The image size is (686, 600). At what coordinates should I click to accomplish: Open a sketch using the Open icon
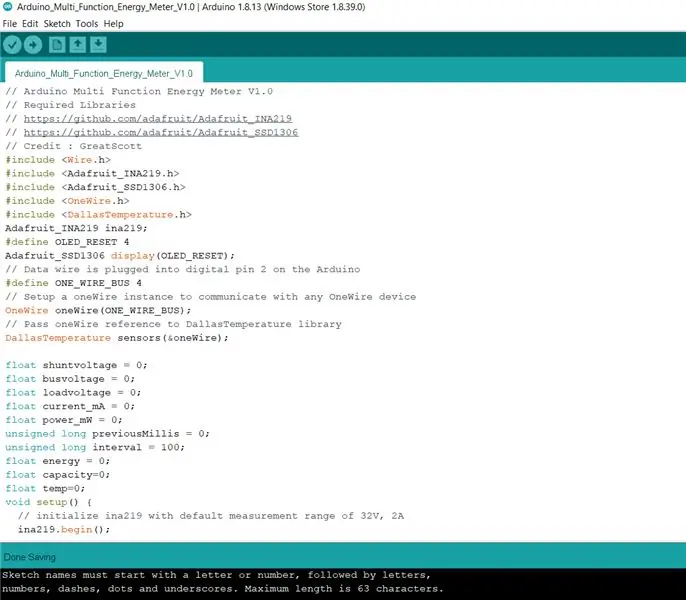(x=78, y=45)
